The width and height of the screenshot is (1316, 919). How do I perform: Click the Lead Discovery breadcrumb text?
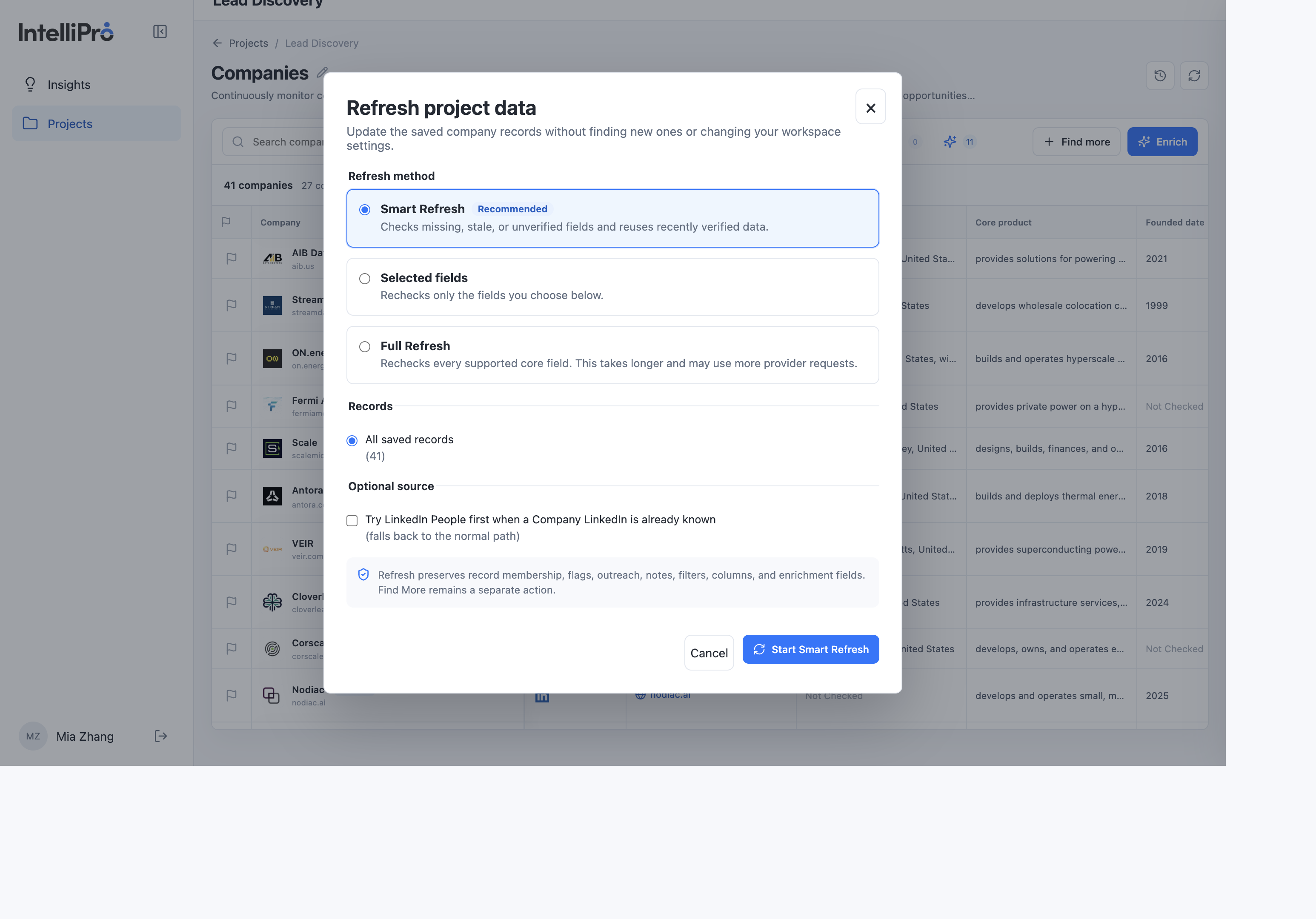tap(321, 43)
